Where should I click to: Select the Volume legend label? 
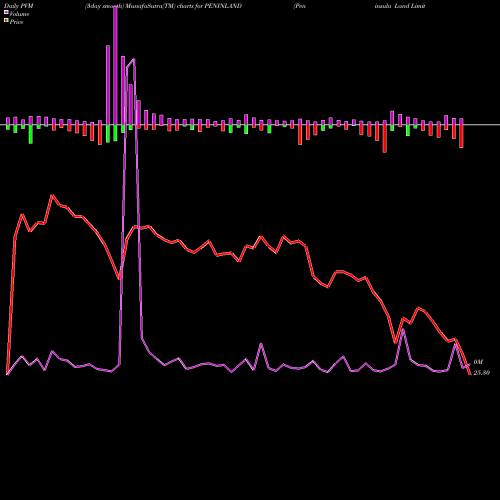pyautogui.click(x=19, y=14)
